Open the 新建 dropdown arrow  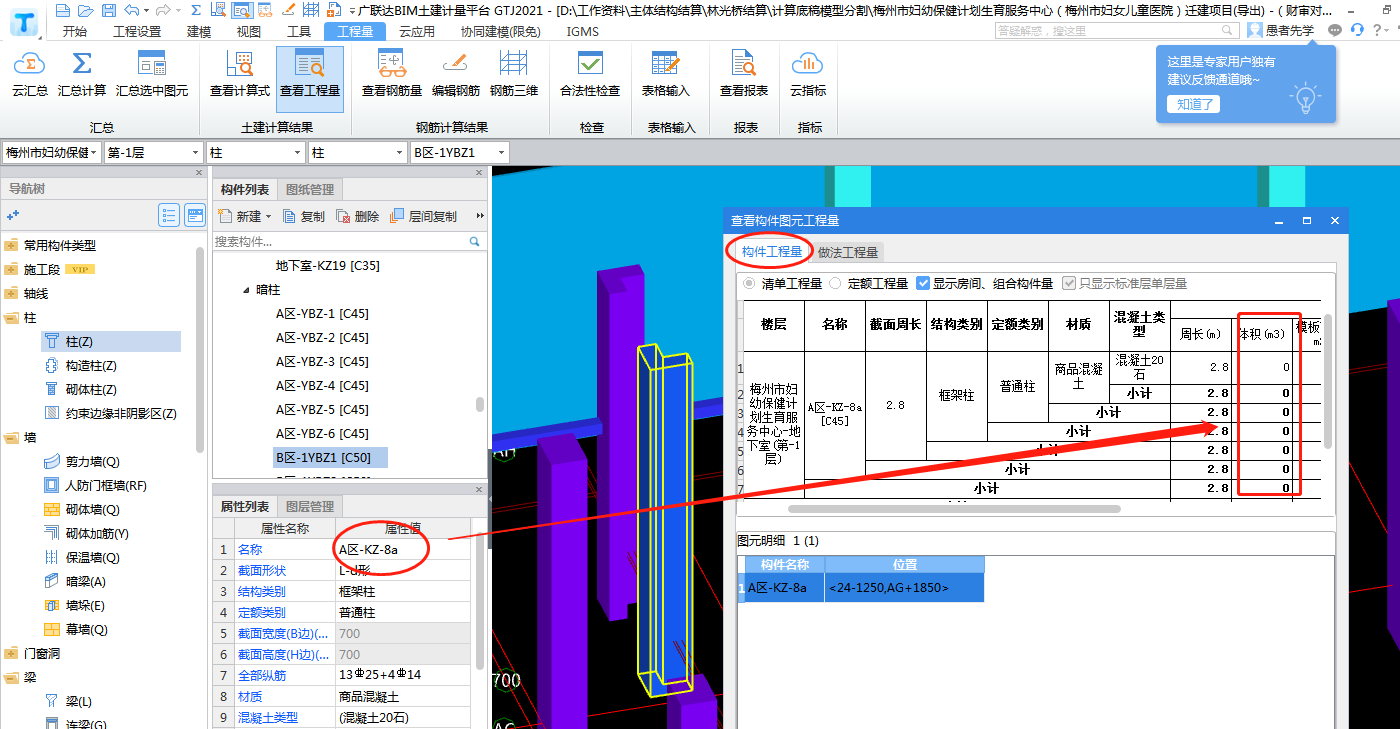(268, 217)
